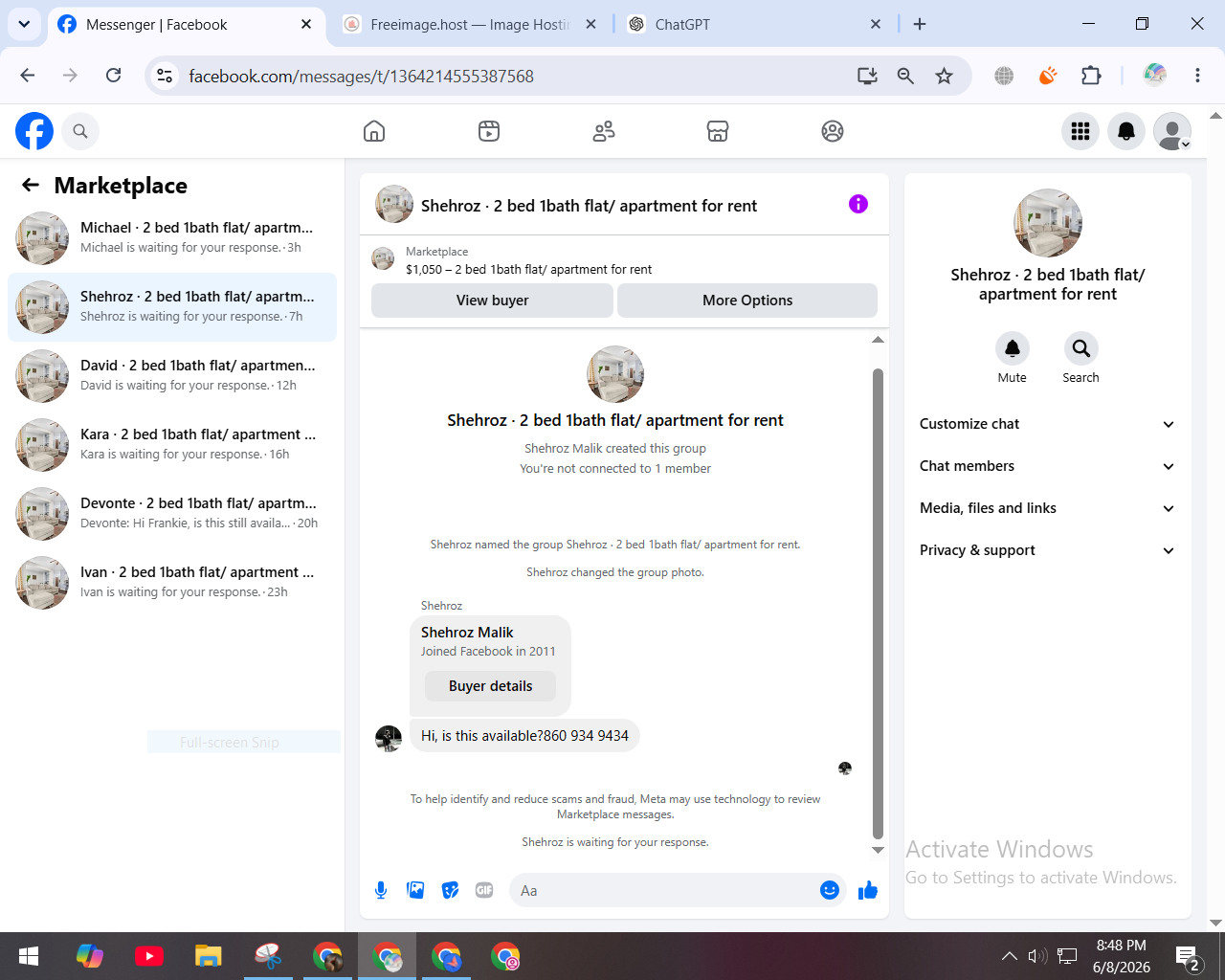The width and height of the screenshot is (1225, 980).
Task: Click the chat scrollbar down arrow
Action: coord(878,850)
